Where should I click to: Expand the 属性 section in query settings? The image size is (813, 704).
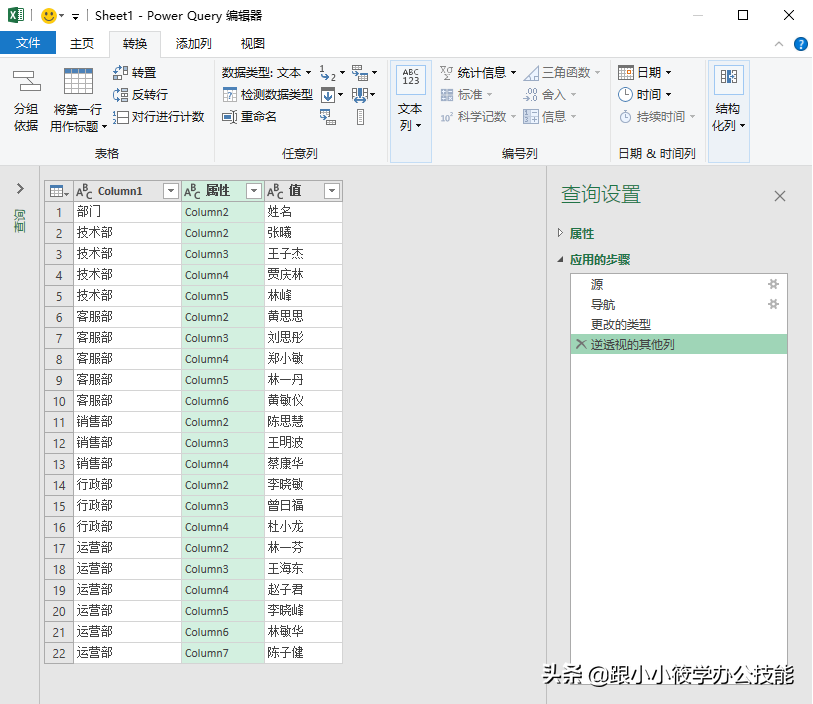[560, 233]
